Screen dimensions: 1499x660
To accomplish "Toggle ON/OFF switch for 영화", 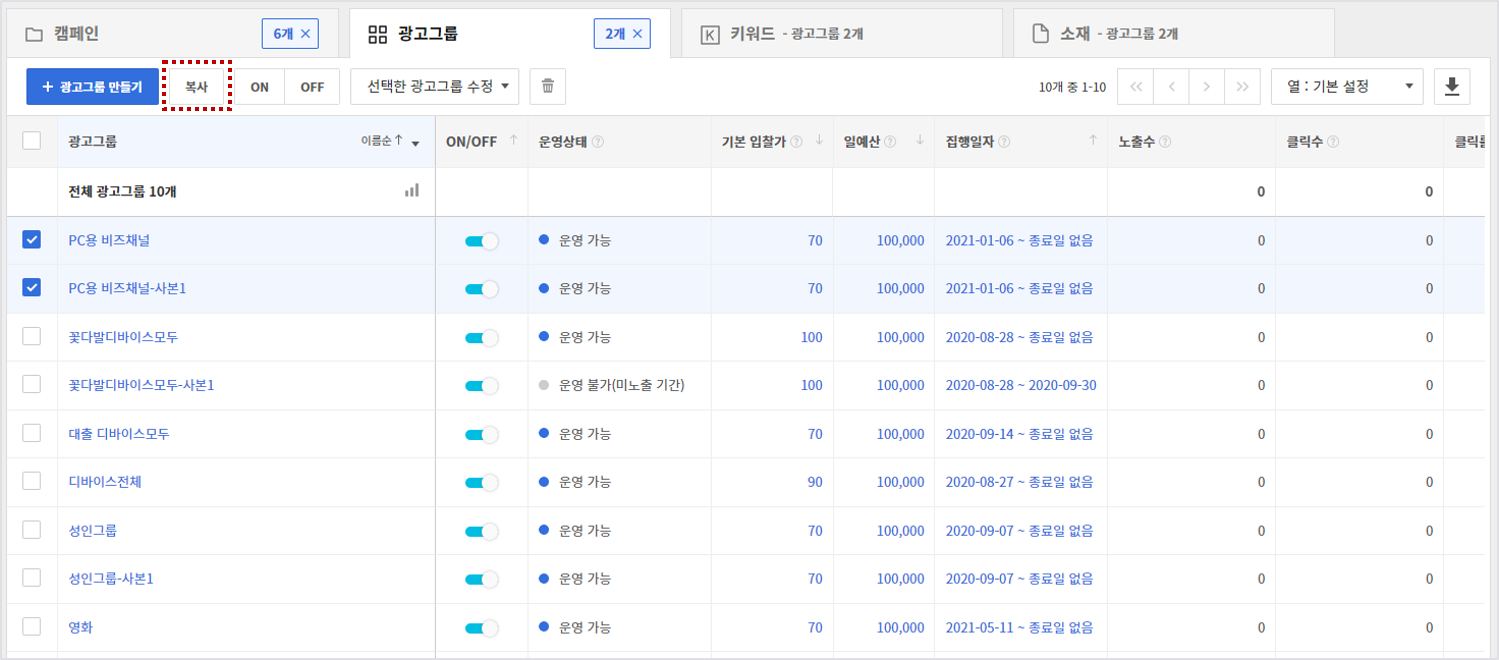I will 481,628.
